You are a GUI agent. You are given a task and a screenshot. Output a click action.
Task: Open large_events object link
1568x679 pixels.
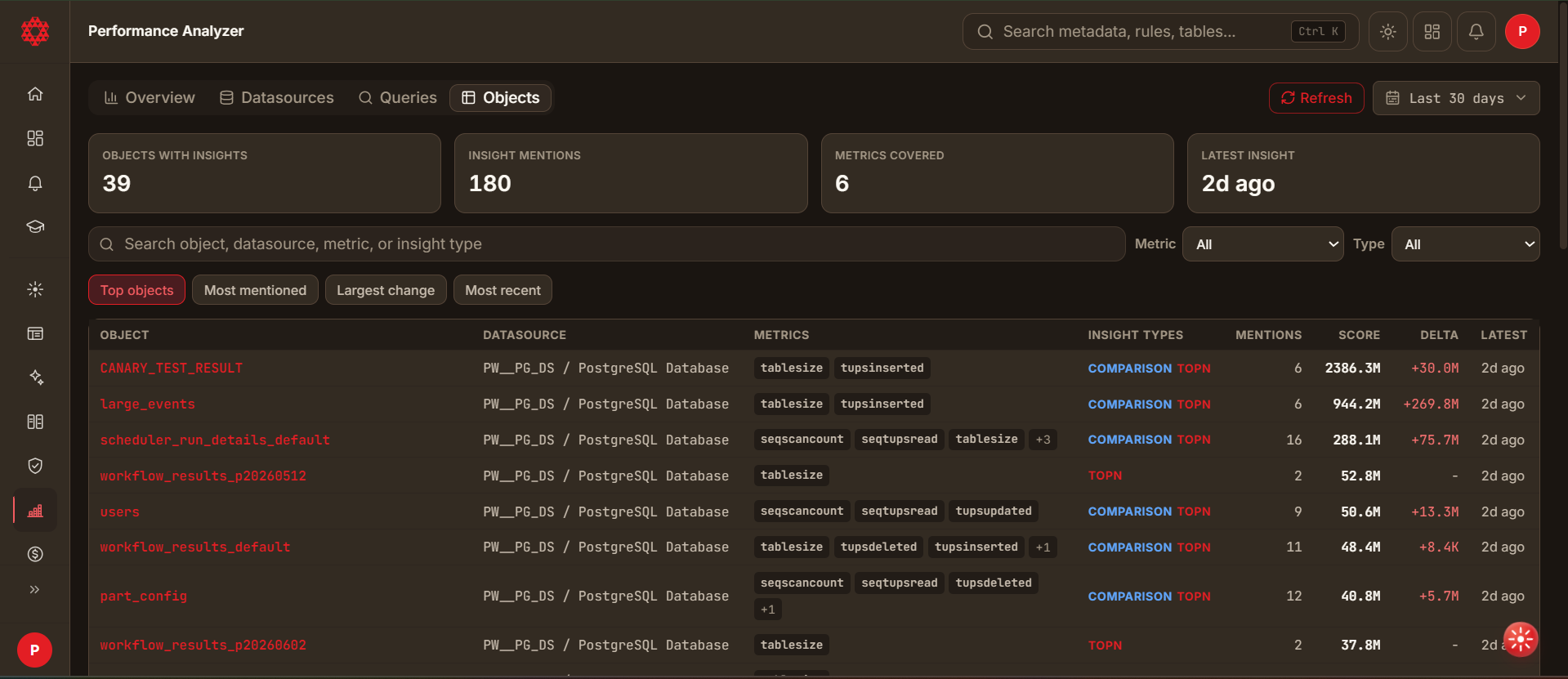click(148, 404)
